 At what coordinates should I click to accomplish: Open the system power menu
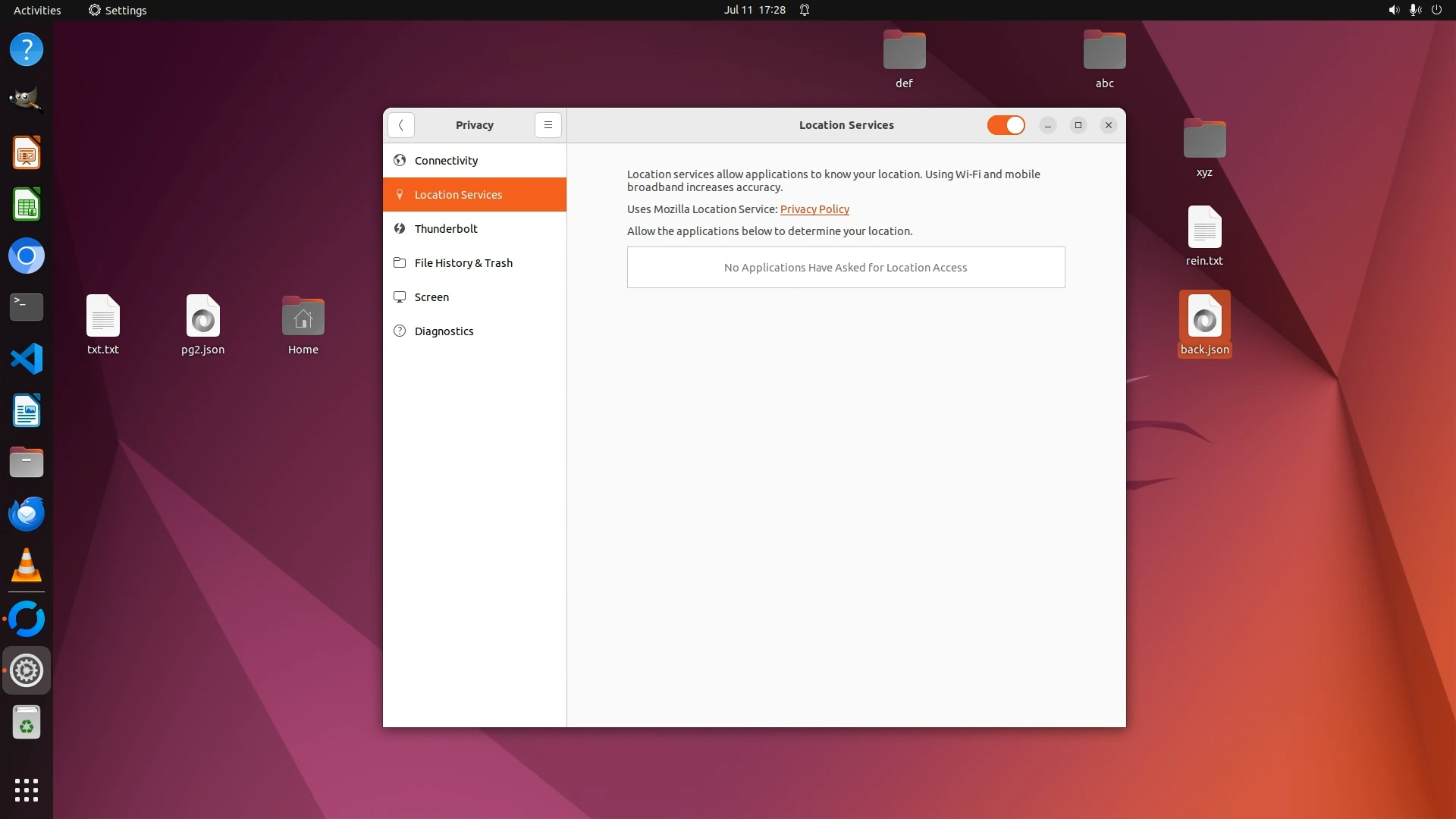[x=1436, y=10]
